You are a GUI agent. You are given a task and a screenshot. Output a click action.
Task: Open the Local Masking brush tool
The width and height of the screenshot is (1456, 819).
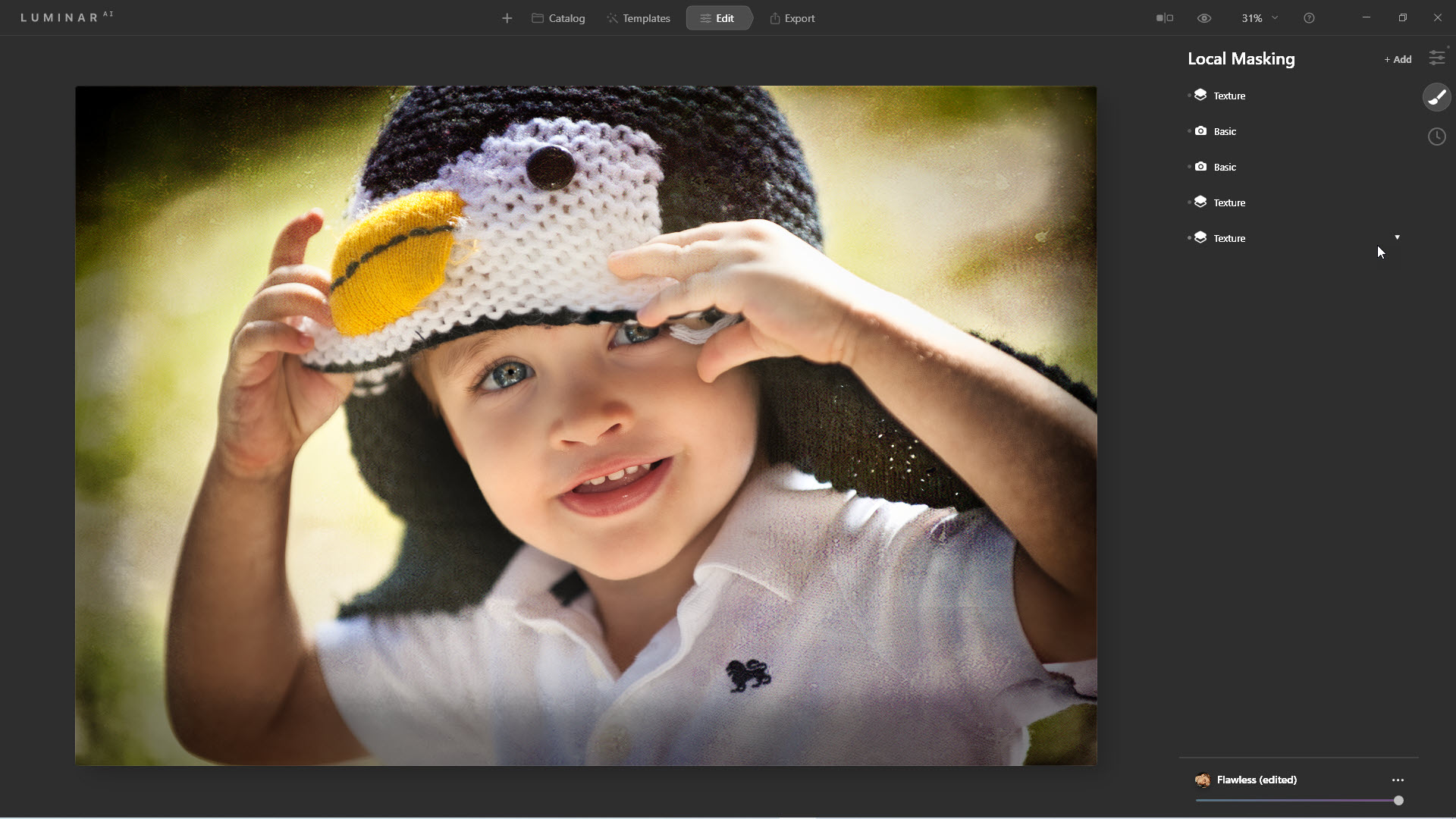1436,97
